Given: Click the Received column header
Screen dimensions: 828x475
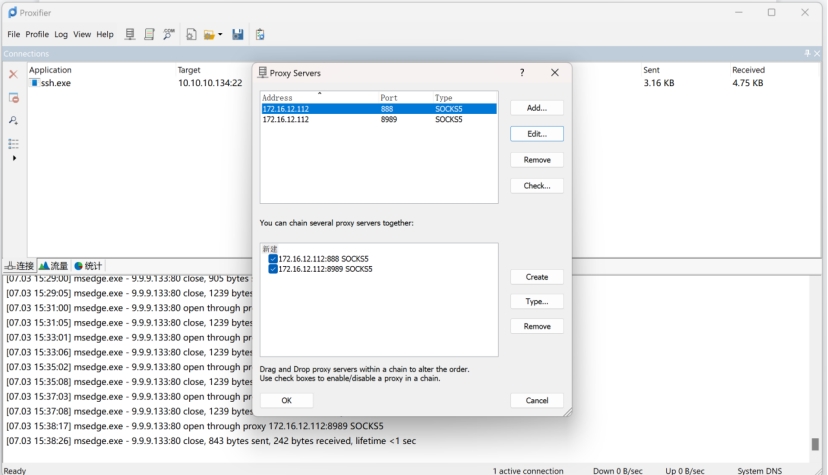Looking at the screenshot, I should pos(748,70).
